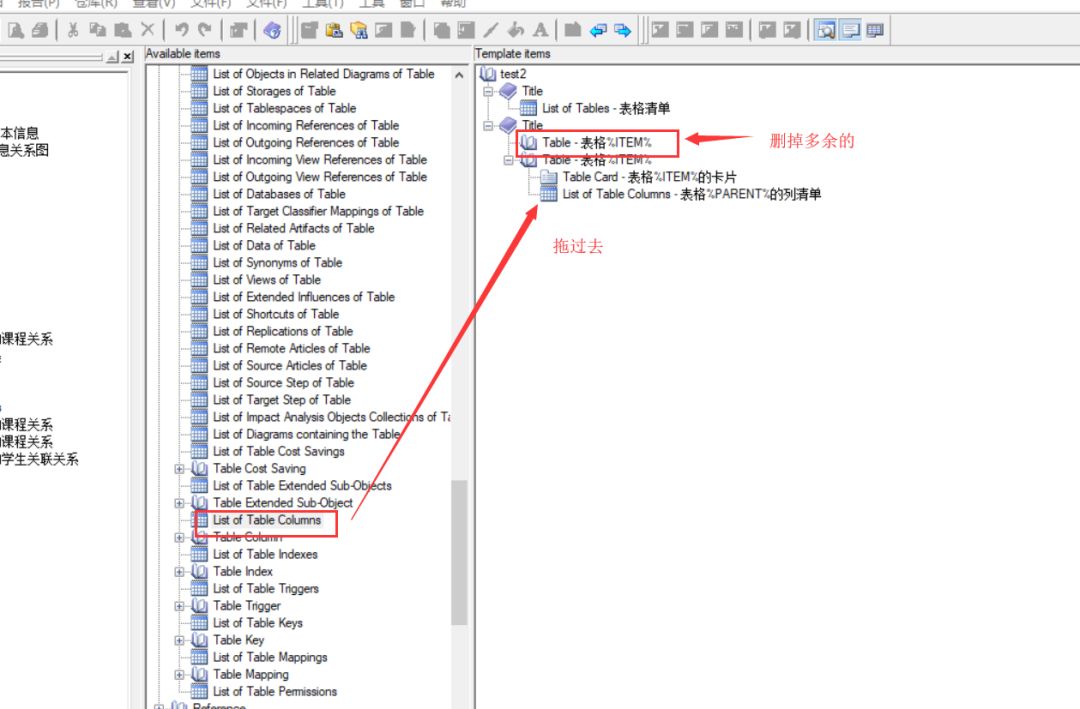Select 'List of Outgoing References of Table'
The width and height of the screenshot is (1080, 709).
306,143
